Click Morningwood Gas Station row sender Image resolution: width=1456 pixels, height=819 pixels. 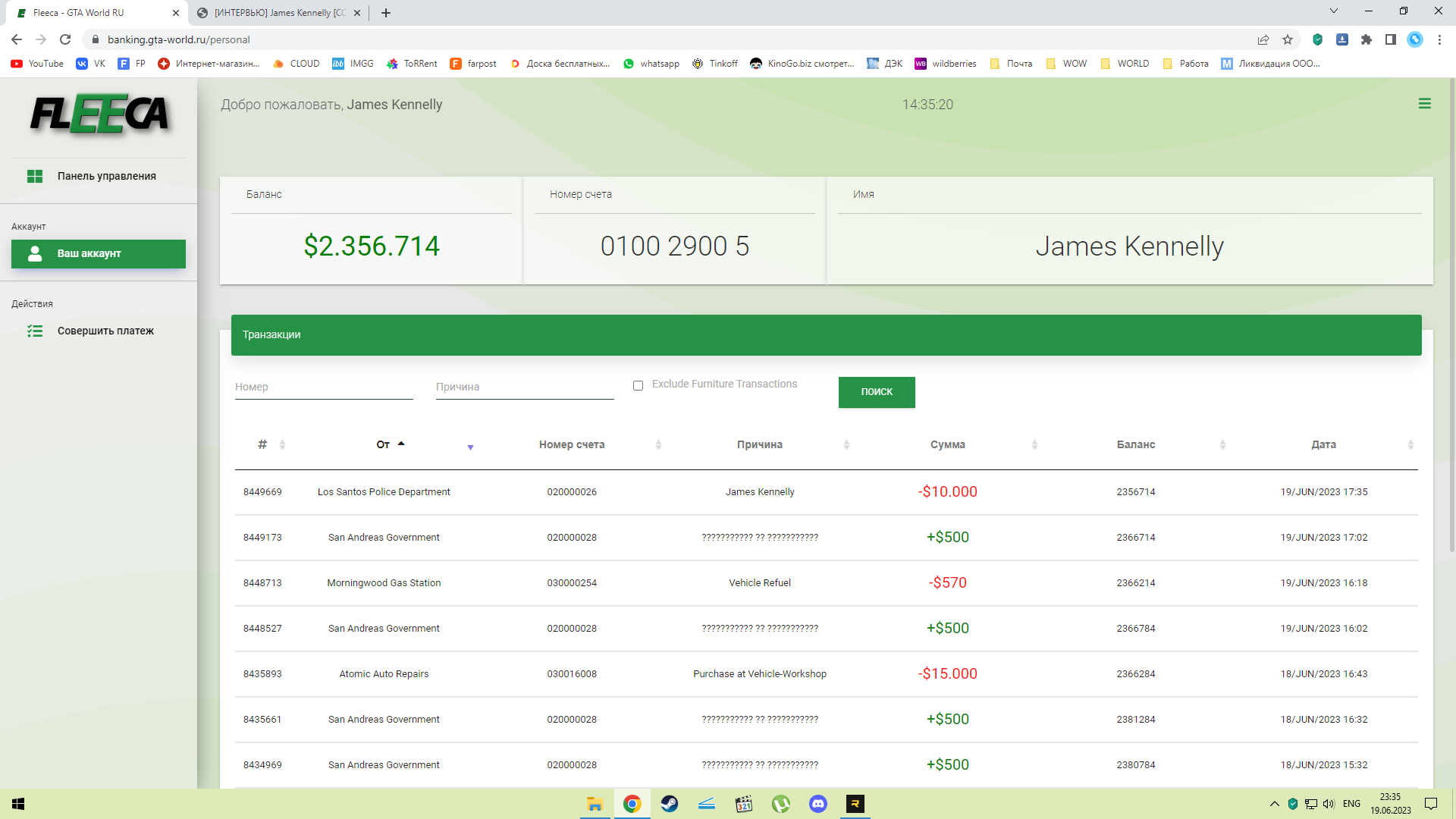coord(384,583)
